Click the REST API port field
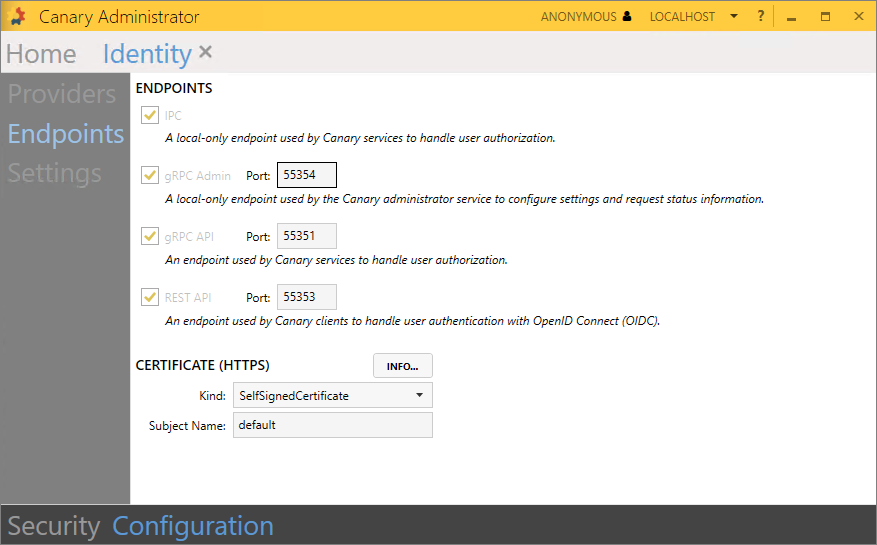Screen dimensions: 877x545 [x=306, y=297]
